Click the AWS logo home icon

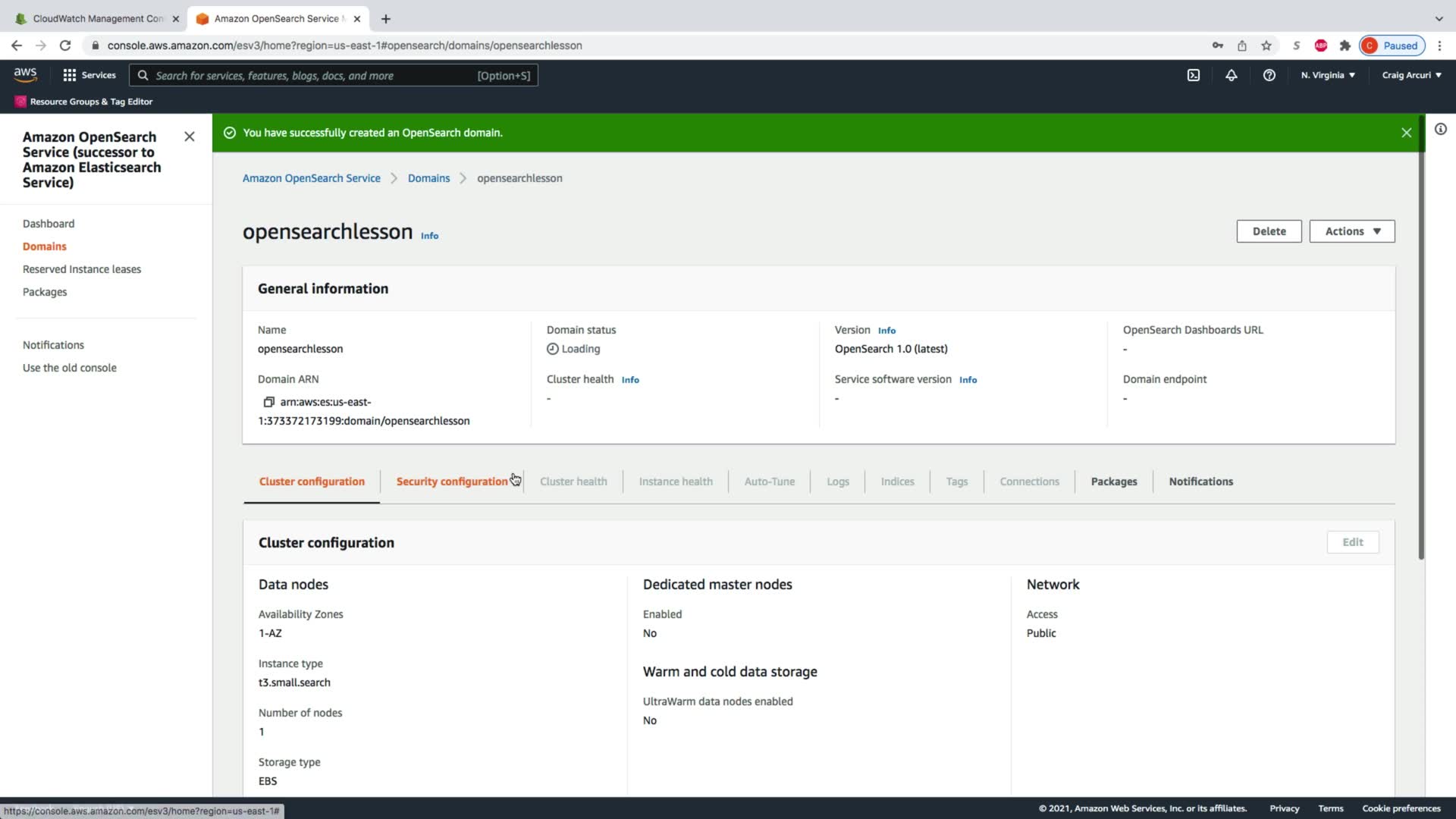pos(25,74)
